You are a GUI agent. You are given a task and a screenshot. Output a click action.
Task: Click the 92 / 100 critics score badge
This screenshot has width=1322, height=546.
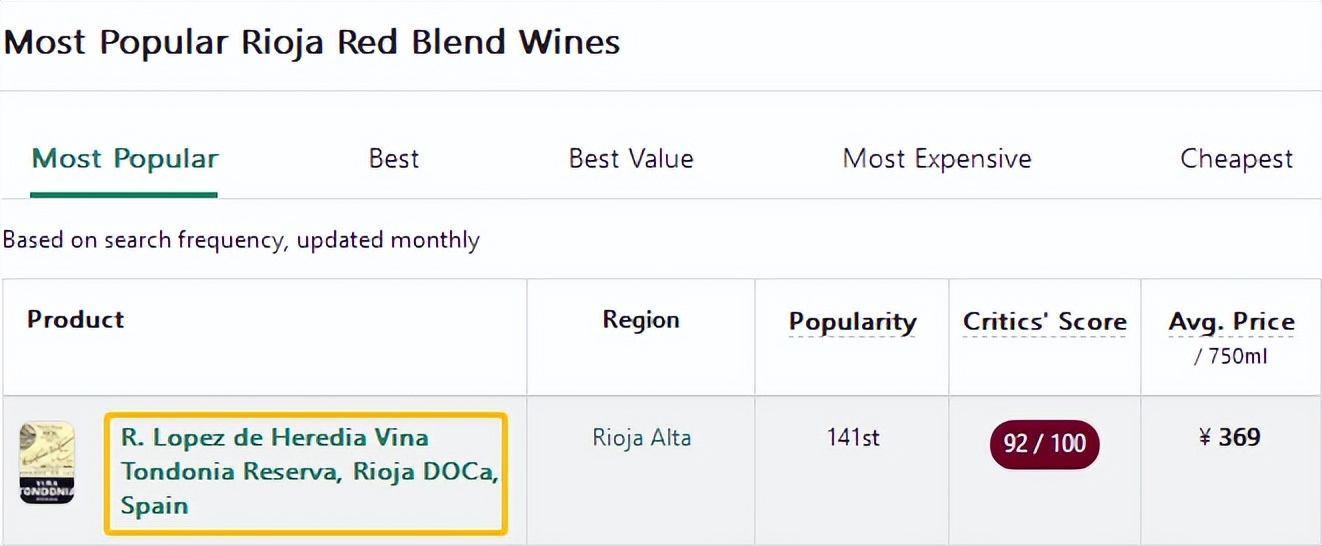click(1044, 444)
